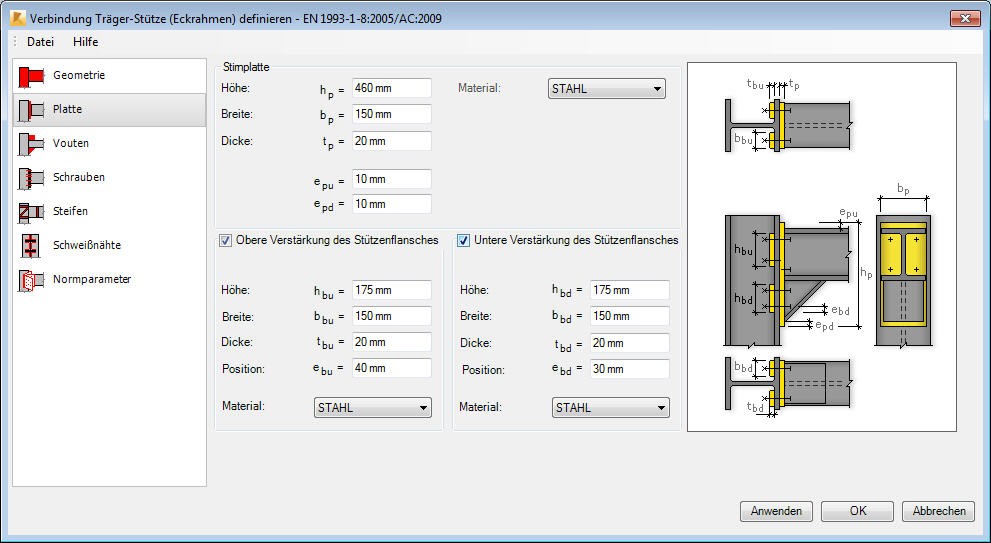Close the dialog with the red X
The width and height of the screenshot is (991, 543).
click(965, 18)
